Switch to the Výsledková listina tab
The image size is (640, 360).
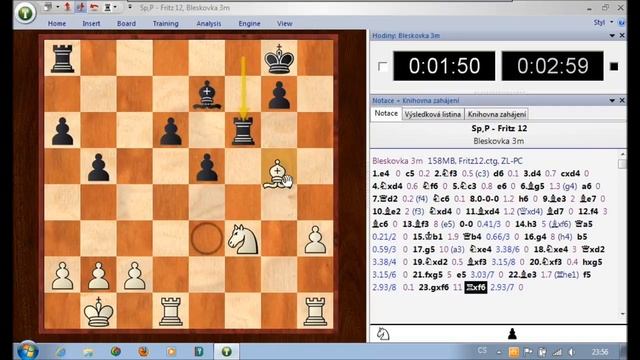click(433, 114)
